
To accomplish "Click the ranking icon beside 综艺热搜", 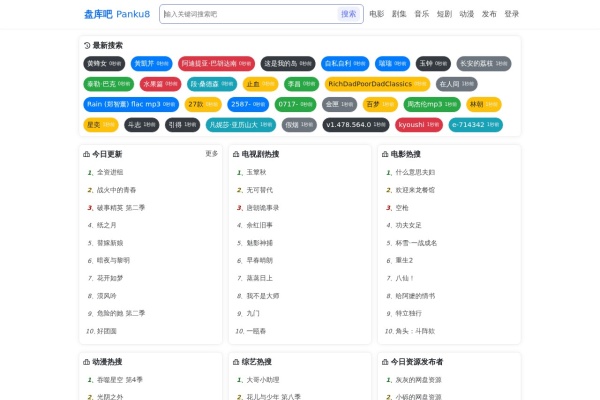I will point(236,362).
